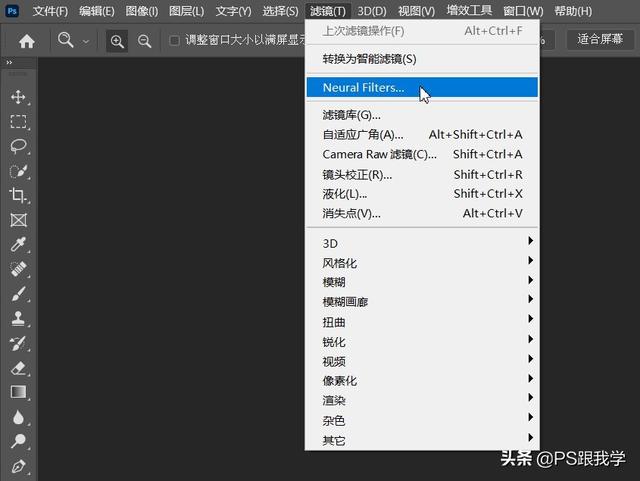Launch Neural Filters... from the menu
Screen dimensions: 640x481
click(x=422, y=87)
